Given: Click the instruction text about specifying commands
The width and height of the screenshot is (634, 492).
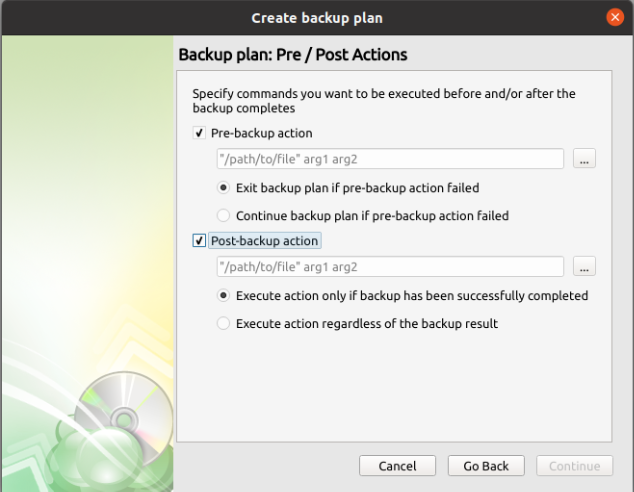Looking at the screenshot, I should tap(383, 100).
